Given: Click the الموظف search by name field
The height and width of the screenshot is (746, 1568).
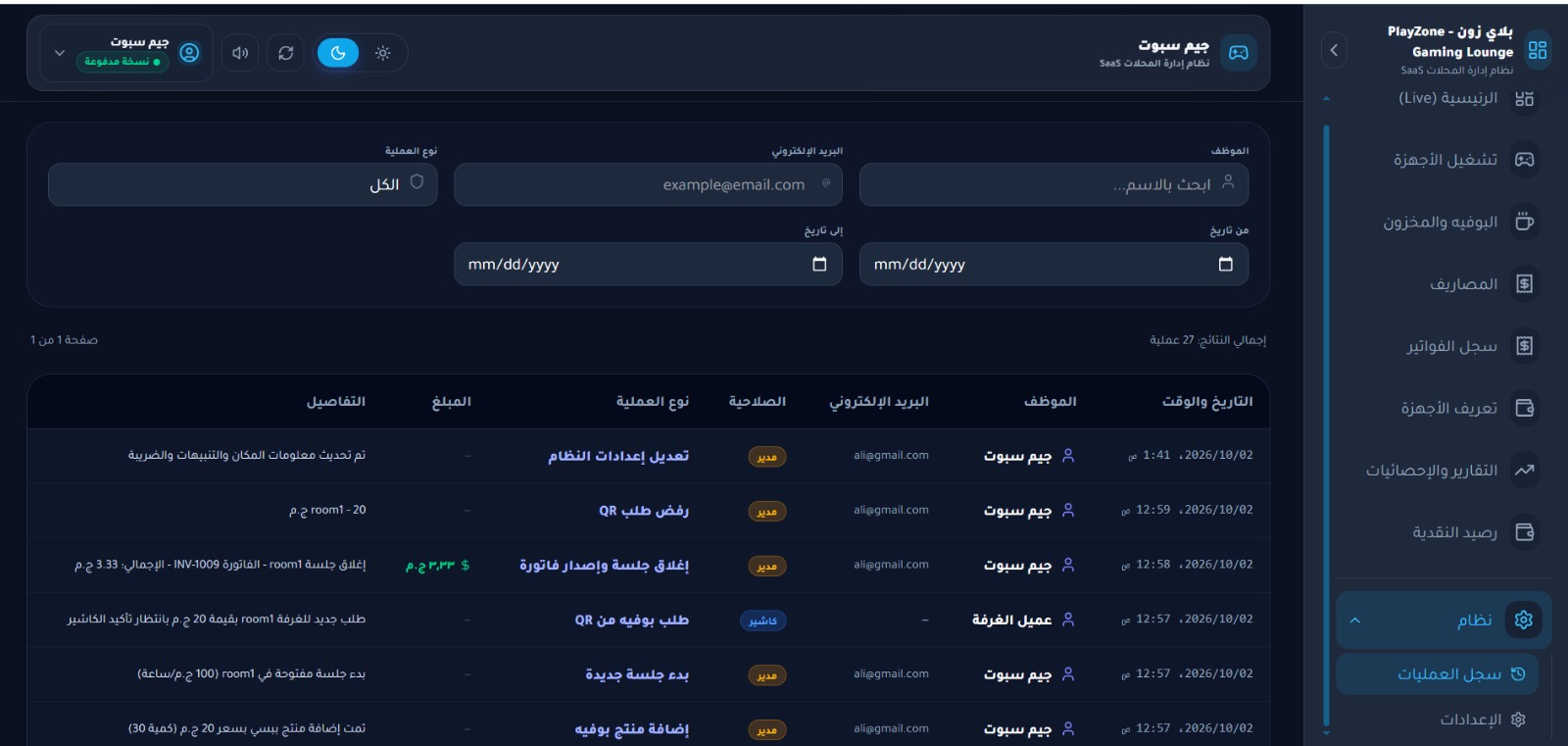Looking at the screenshot, I should coord(1053,184).
